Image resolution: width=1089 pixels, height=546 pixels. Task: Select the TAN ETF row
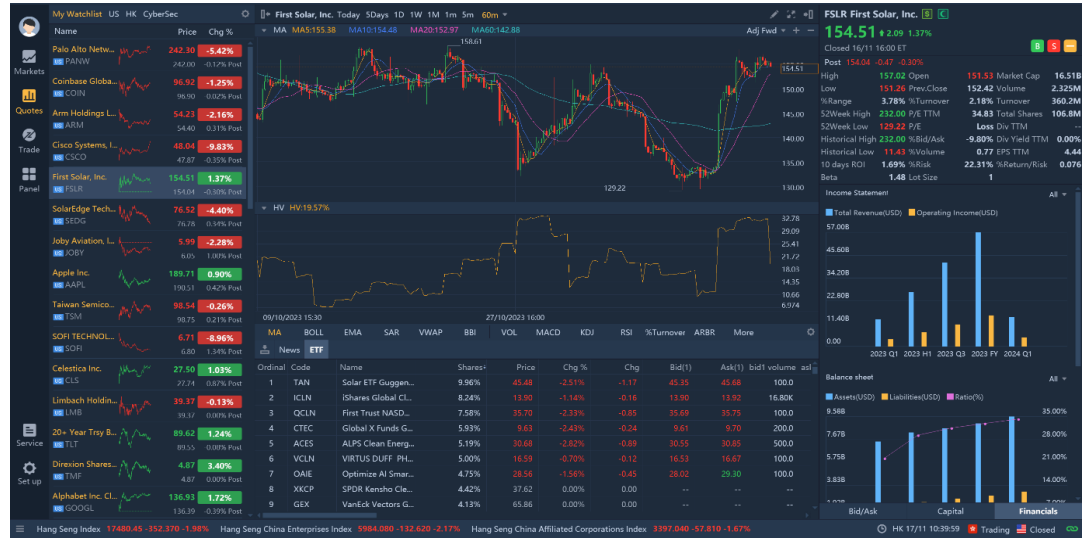[533, 382]
